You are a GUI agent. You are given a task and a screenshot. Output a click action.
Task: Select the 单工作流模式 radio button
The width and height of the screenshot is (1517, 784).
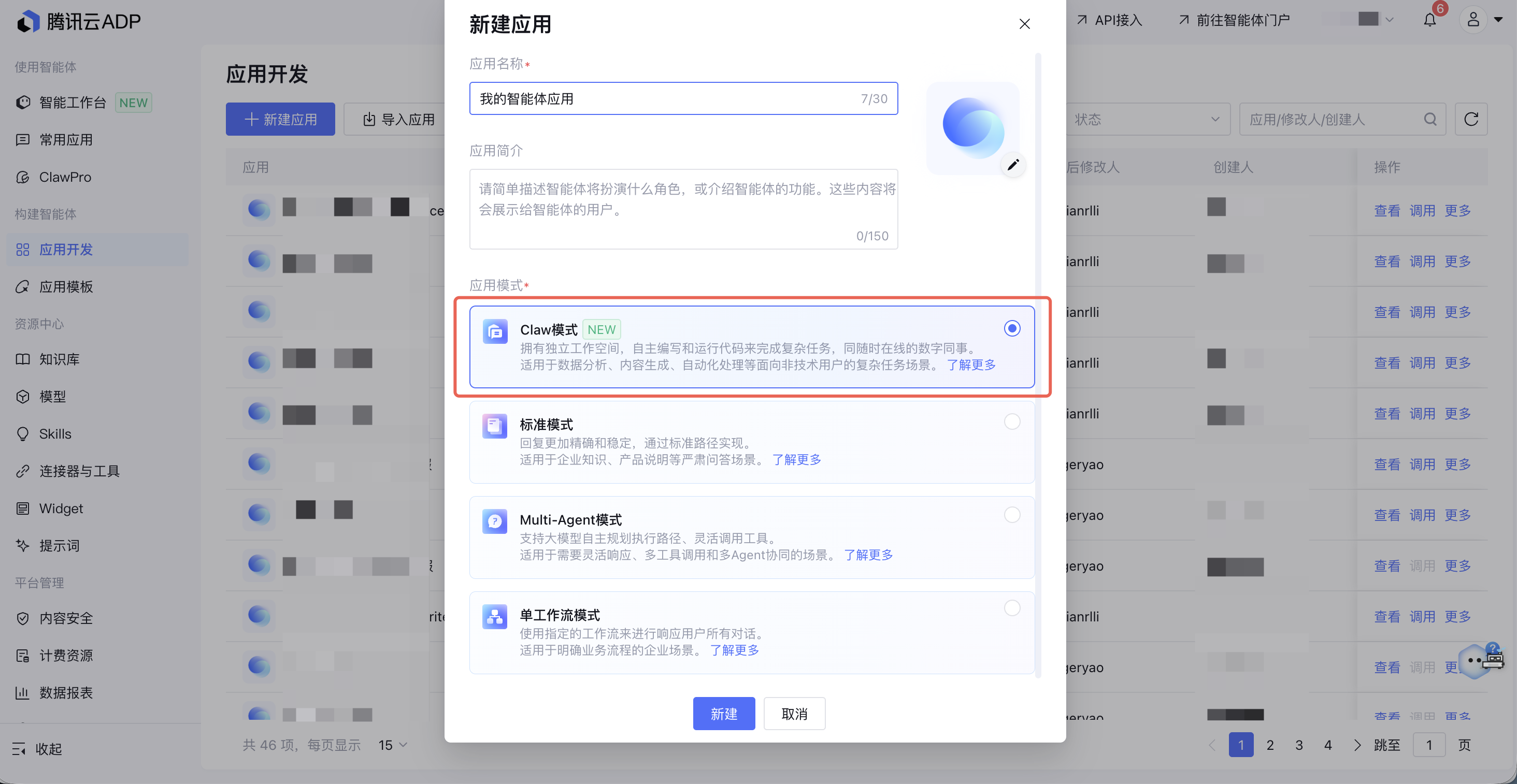[1012, 608]
